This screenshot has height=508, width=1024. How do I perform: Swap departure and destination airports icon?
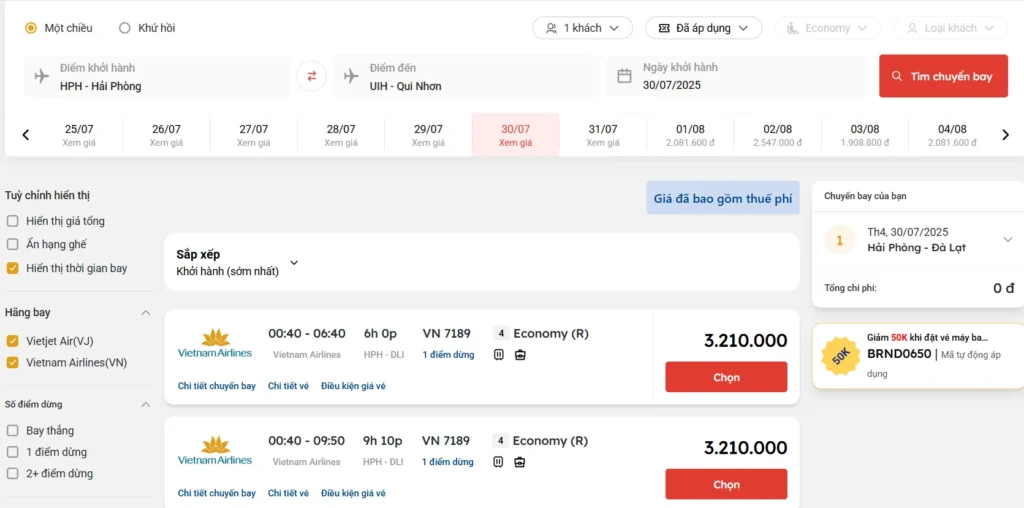click(312, 76)
